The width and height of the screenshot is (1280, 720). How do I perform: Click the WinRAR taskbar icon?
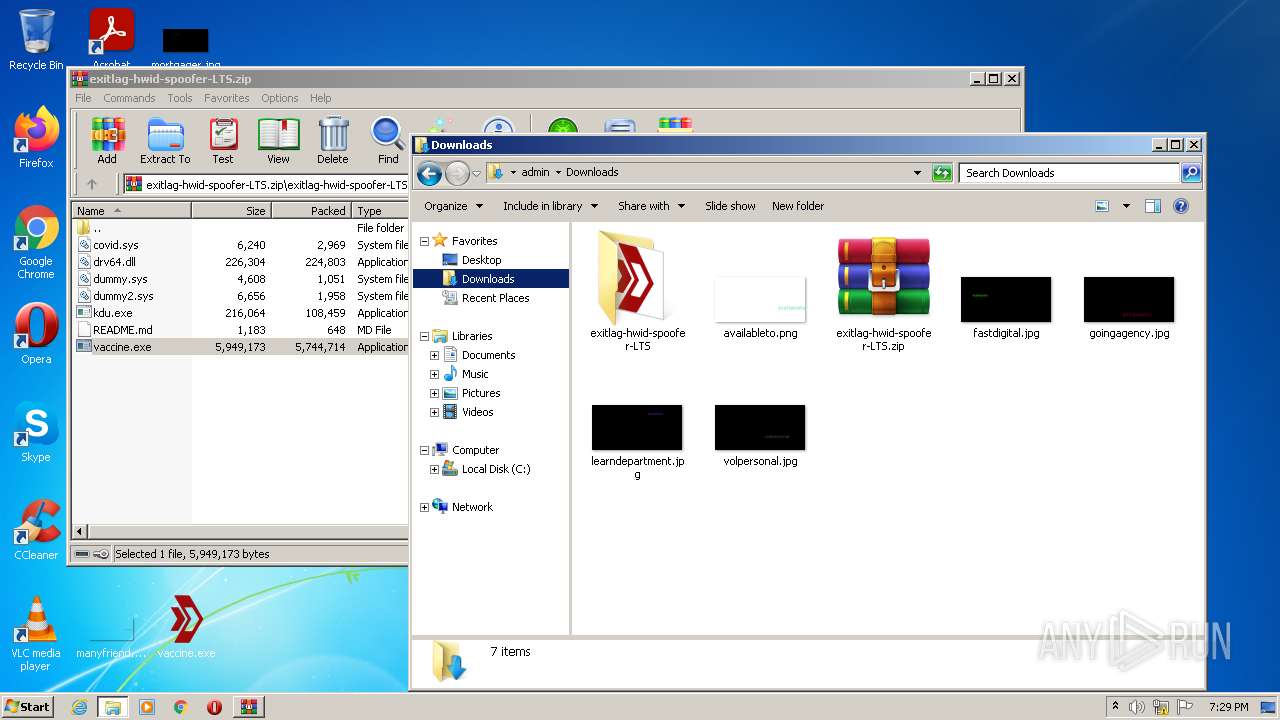click(248, 707)
